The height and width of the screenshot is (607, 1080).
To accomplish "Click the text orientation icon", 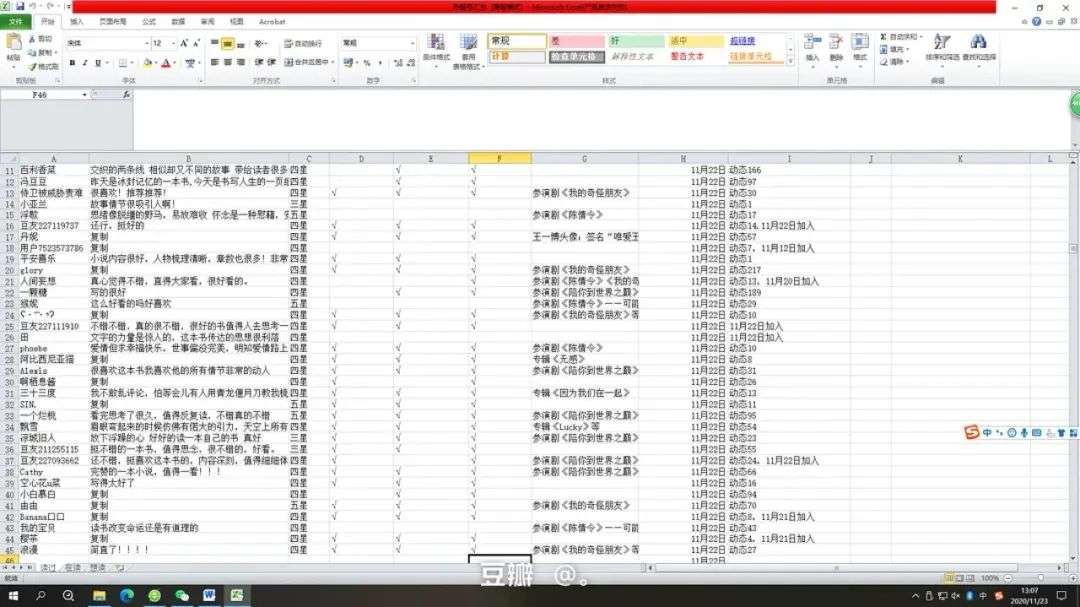I will 259,43.
